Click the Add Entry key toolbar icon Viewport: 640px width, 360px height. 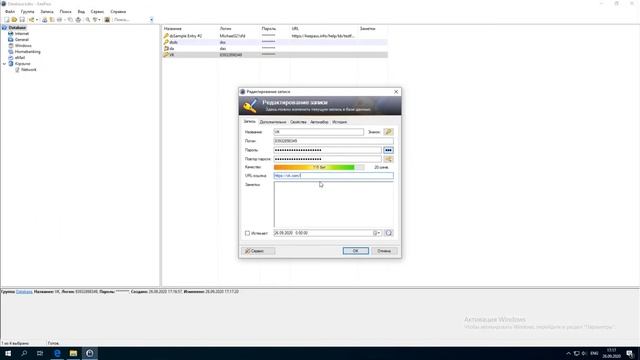31,20
